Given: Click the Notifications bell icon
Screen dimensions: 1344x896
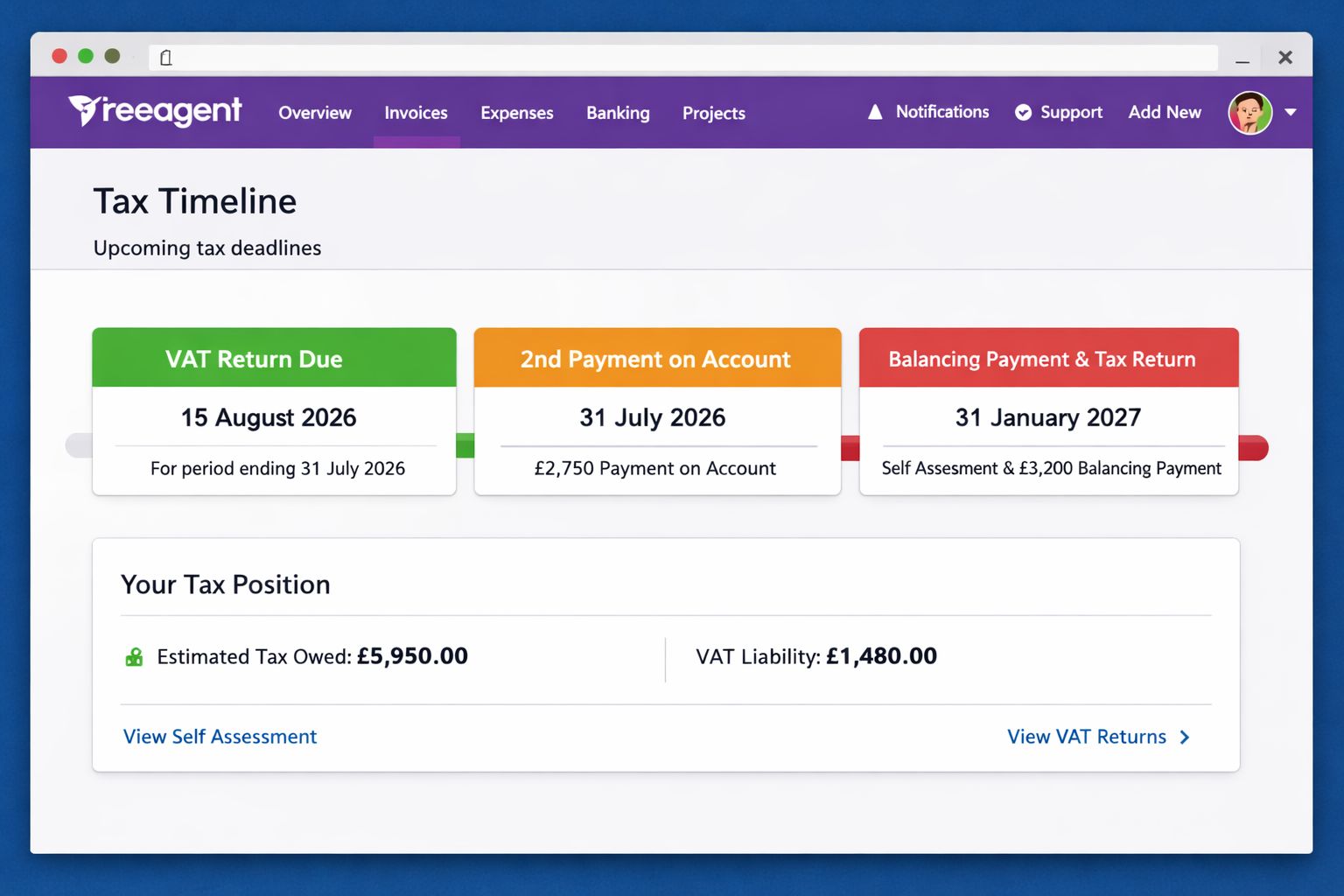Looking at the screenshot, I should coord(875,112).
